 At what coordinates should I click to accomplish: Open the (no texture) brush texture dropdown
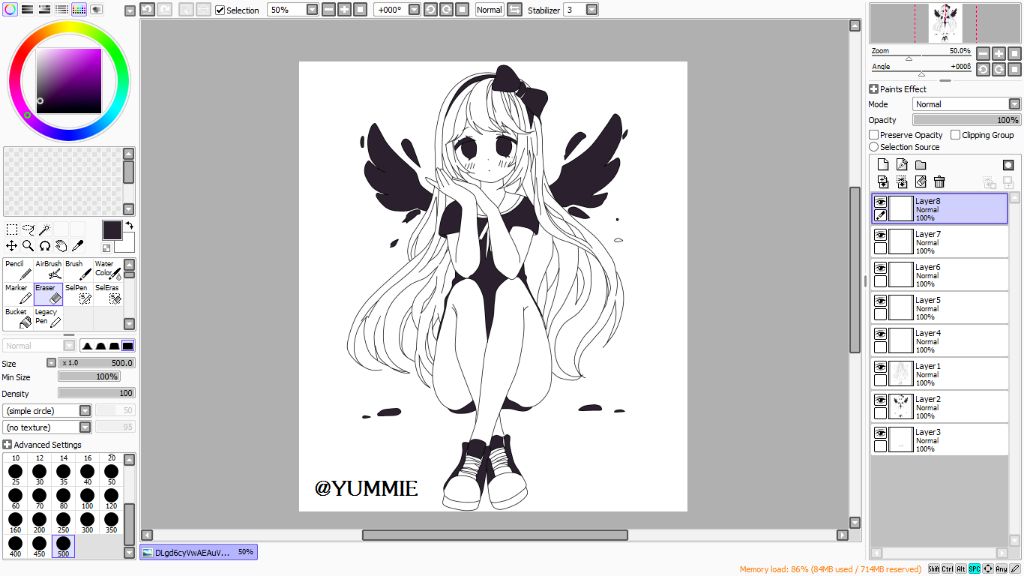click(85, 427)
